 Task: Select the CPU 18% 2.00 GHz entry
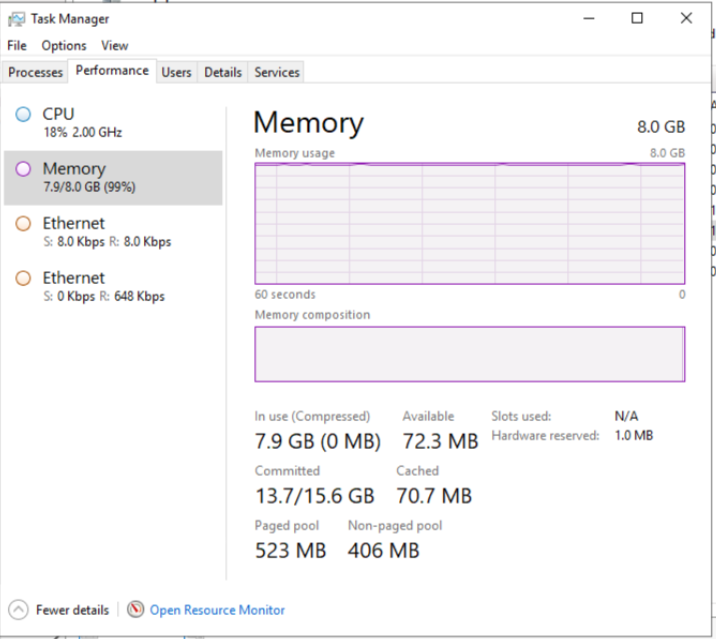point(113,123)
